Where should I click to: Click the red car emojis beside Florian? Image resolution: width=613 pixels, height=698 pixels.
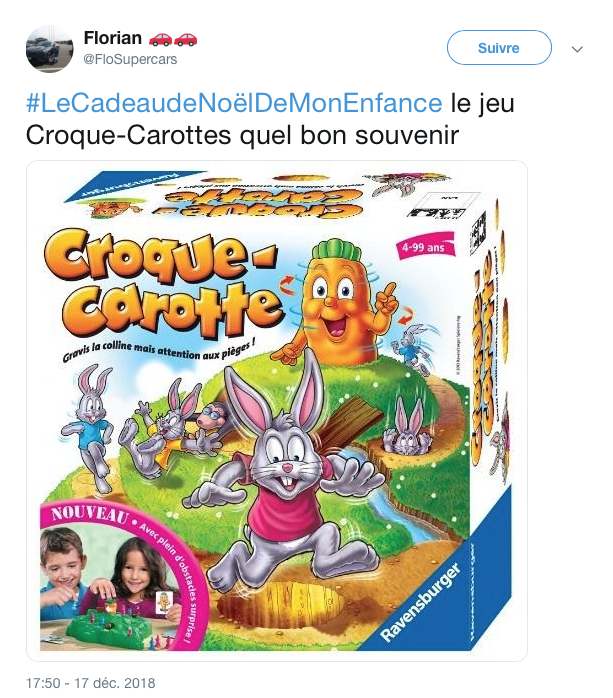point(173,39)
